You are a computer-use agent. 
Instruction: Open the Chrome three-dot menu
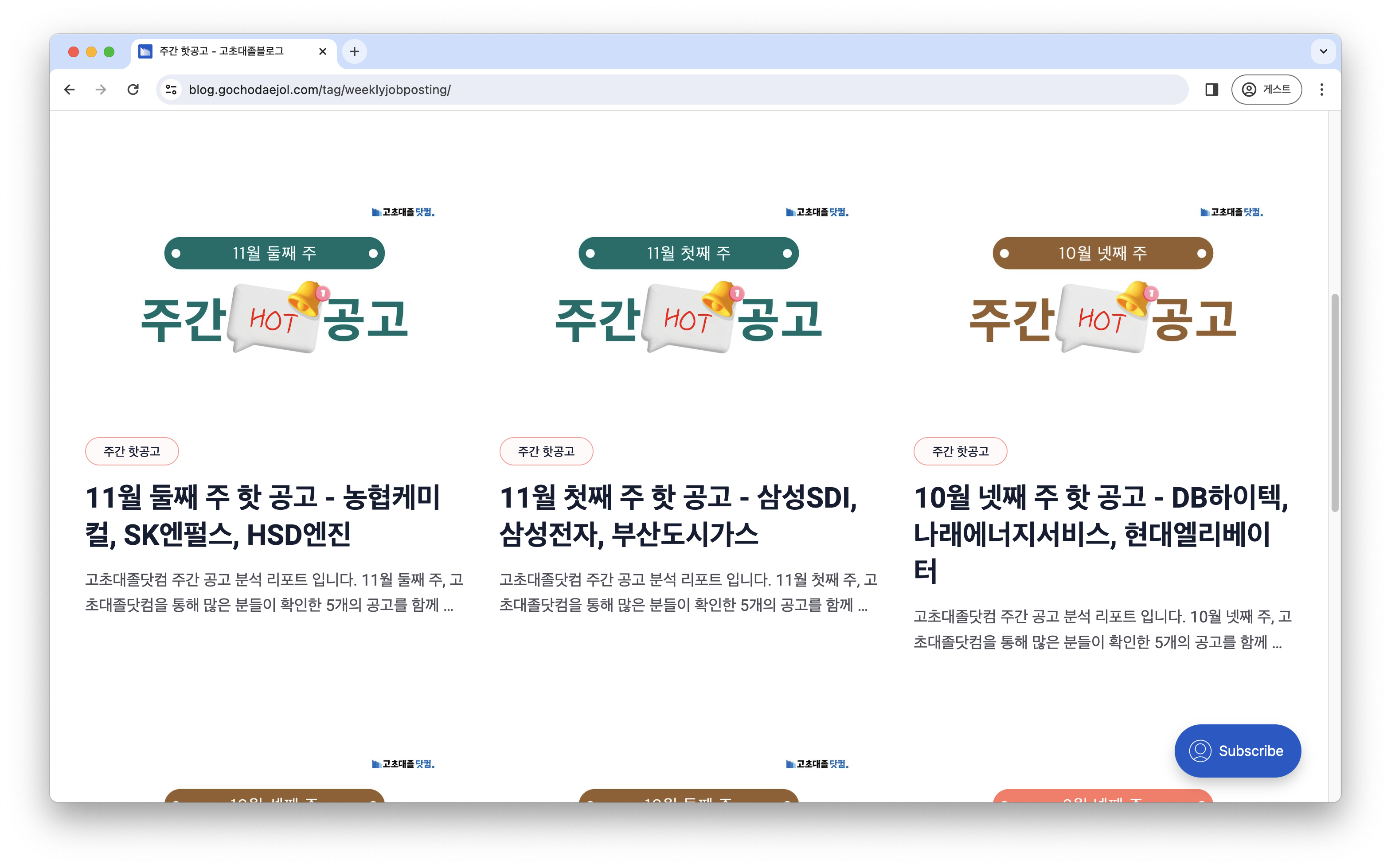(1321, 90)
